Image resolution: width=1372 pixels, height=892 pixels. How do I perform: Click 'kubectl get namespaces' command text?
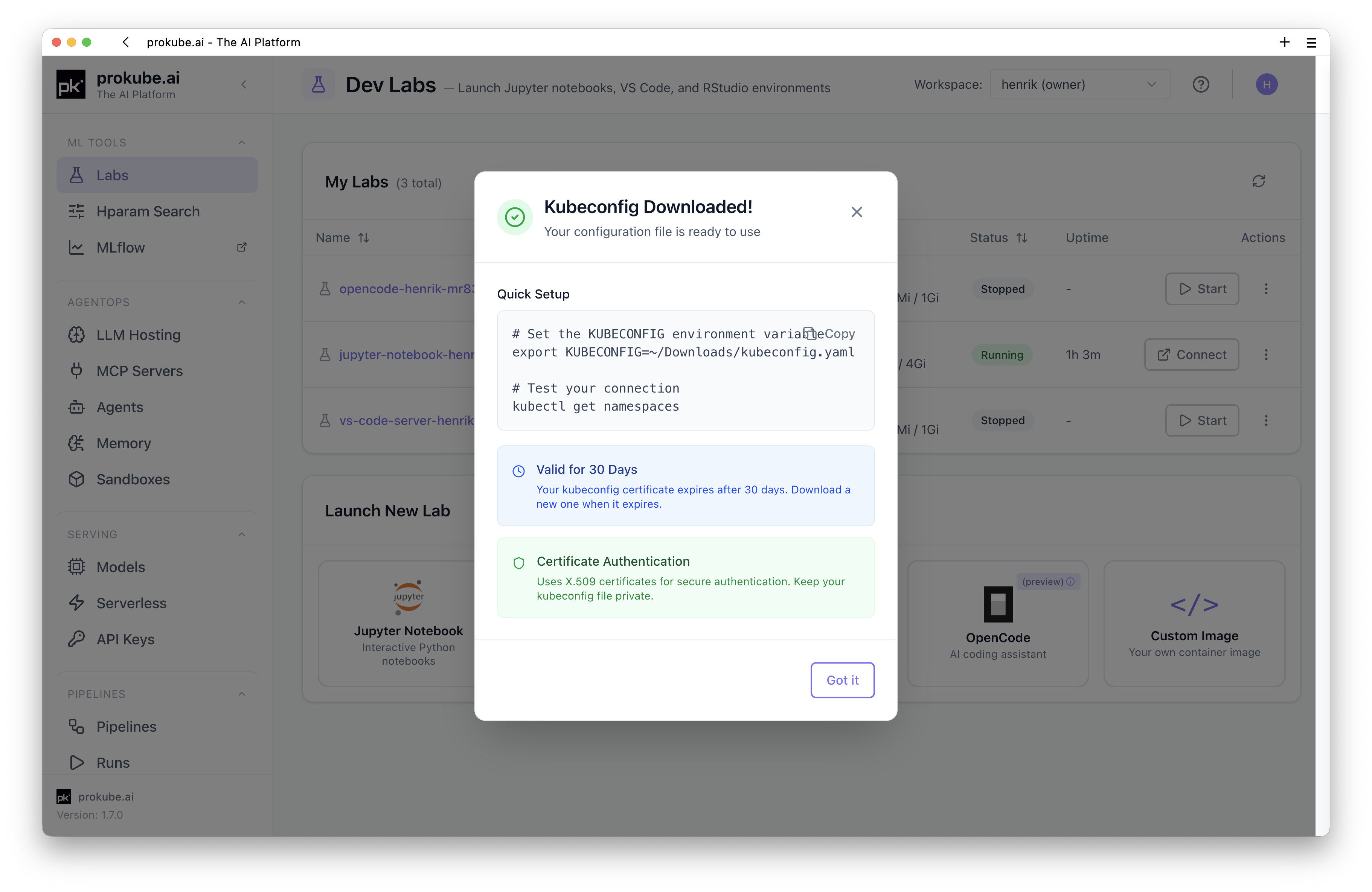click(x=596, y=406)
